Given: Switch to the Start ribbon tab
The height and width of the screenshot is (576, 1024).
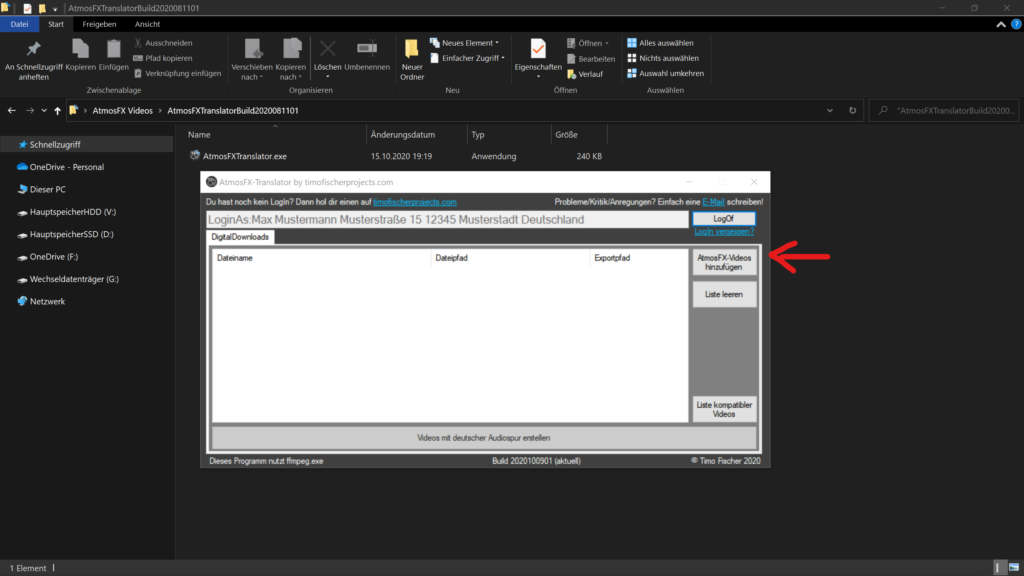Looking at the screenshot, I should coord(56,24).
